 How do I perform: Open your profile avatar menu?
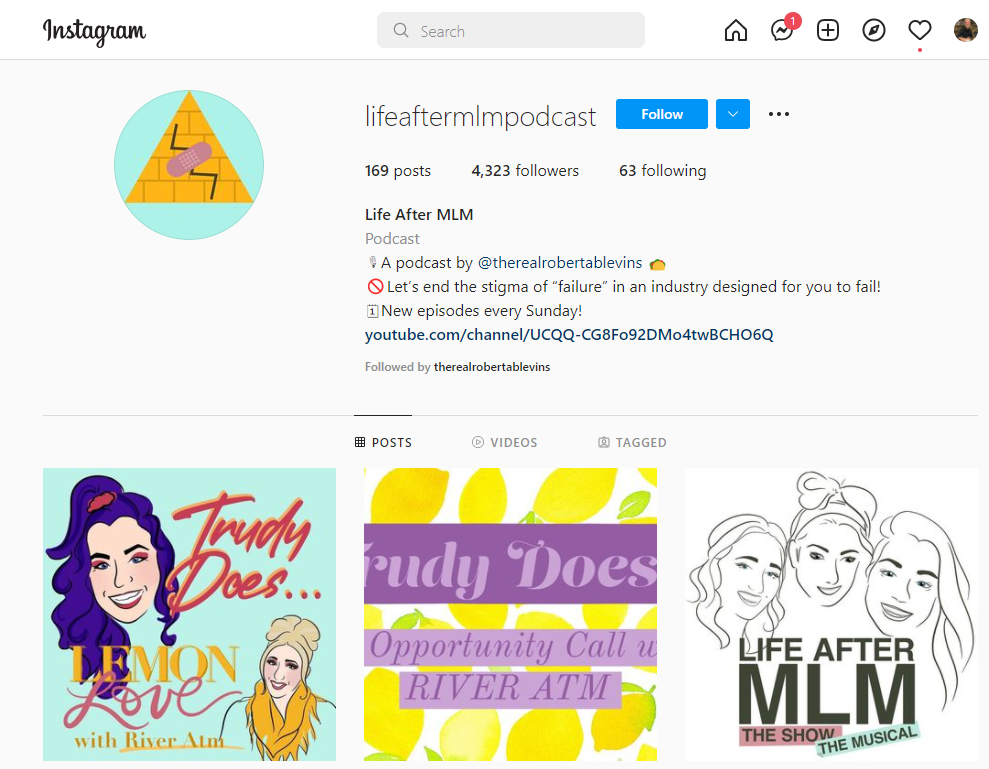pyautogui.click(x=966, y=30)
